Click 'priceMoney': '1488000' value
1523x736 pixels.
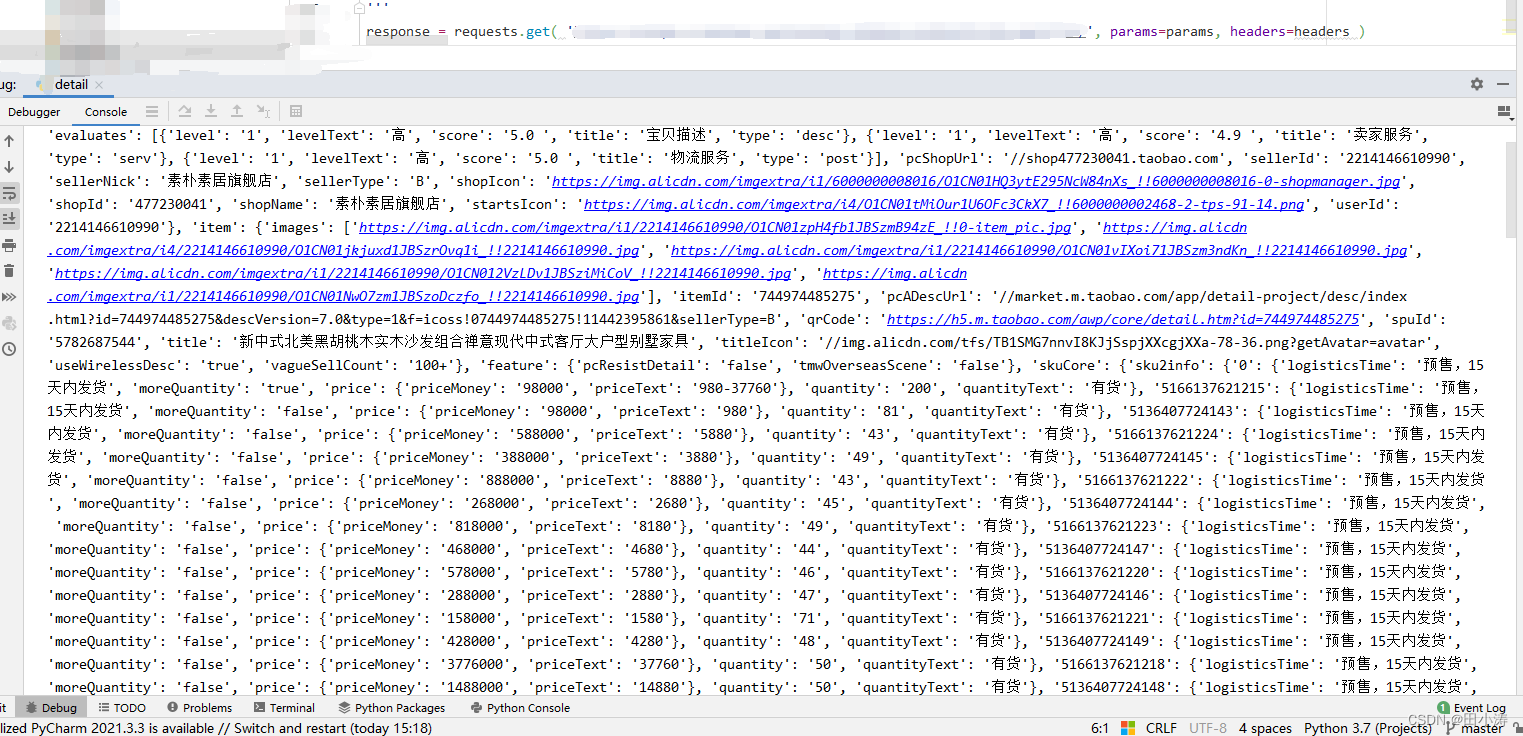tap(423, 687)
